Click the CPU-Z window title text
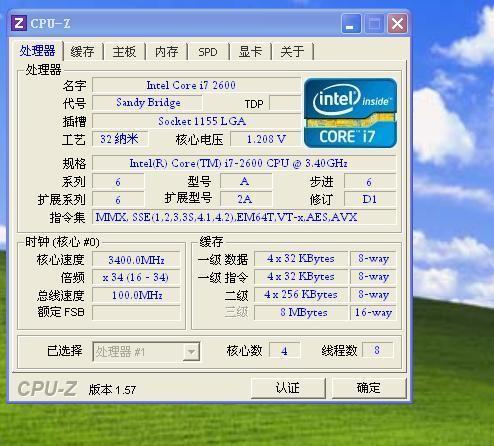Screen dimensions: 494x446 tap(50, 24)
